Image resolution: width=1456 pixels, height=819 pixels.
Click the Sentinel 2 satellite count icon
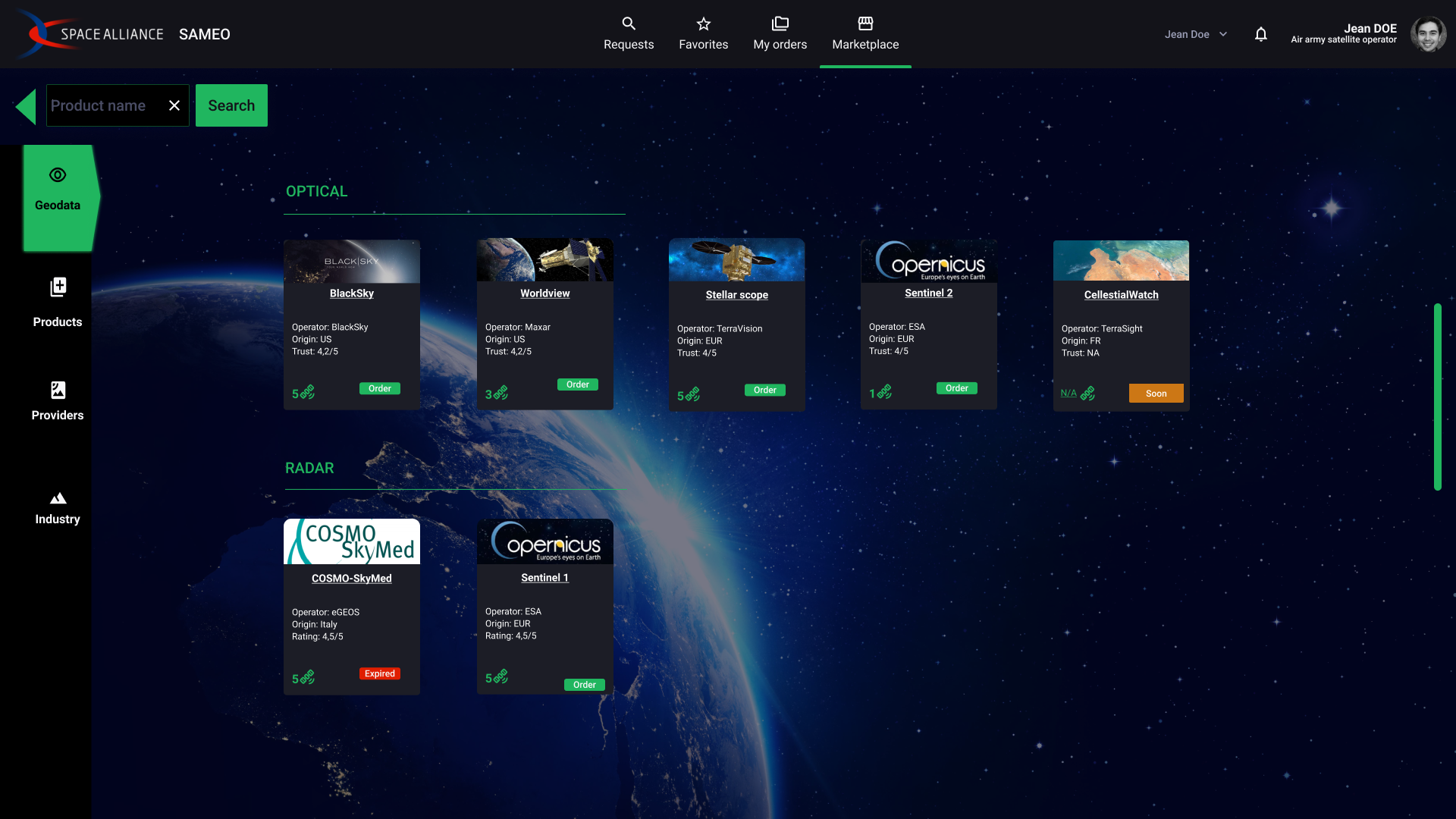pyautogui.click(x=884, y=392)
